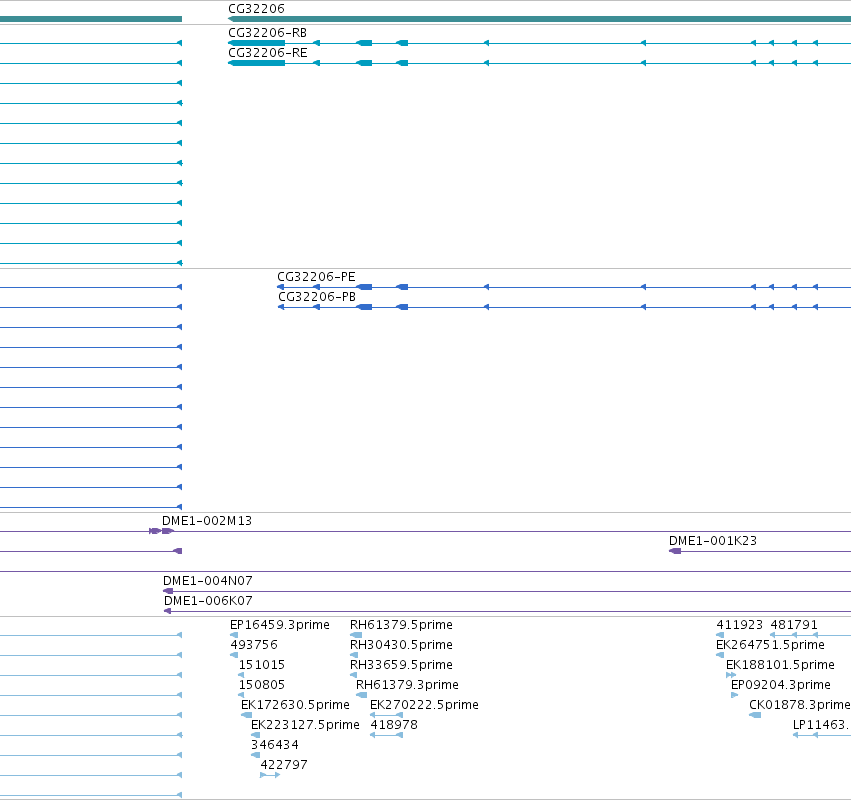Viewport: 851px width, 800px height.
Task: Pick the EK188101.5prime EST label
Action: point(780,665)
